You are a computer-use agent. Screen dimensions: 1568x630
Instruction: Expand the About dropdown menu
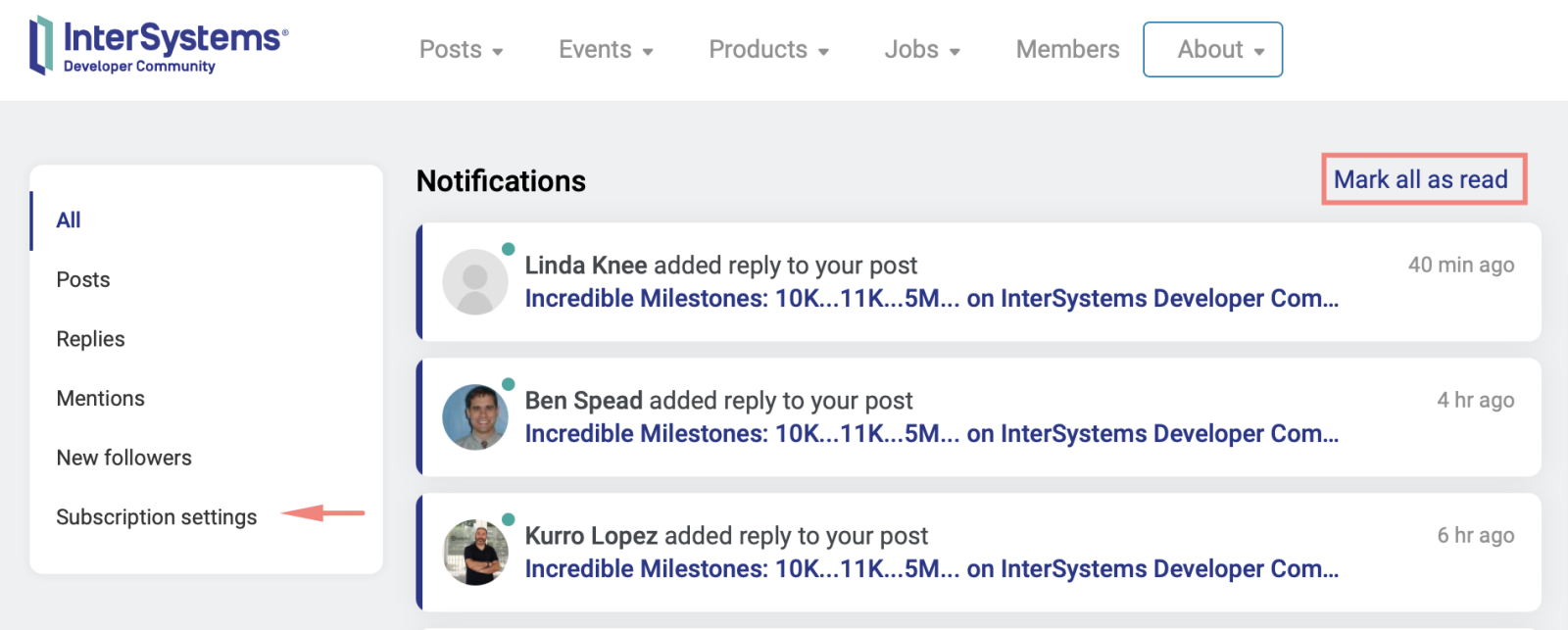coord(1212,49)
